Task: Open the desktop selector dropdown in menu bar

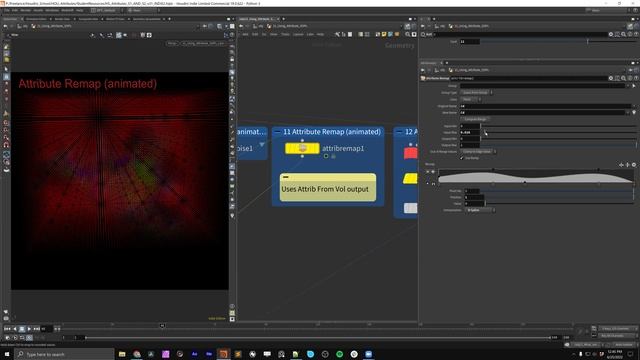Action: [x=106, y=10]
